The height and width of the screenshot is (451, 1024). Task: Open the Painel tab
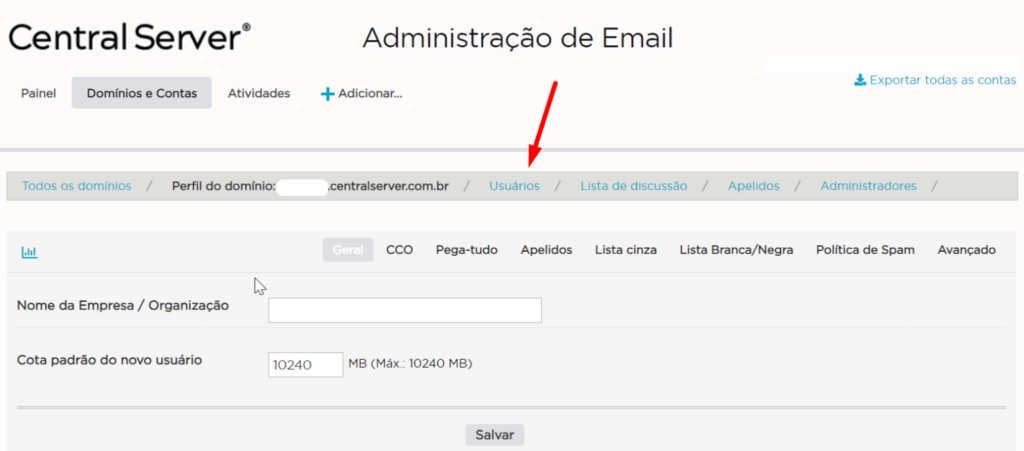39,93
